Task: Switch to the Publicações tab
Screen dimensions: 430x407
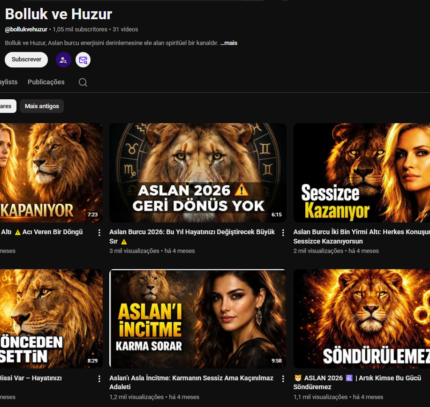Action: 46,82
